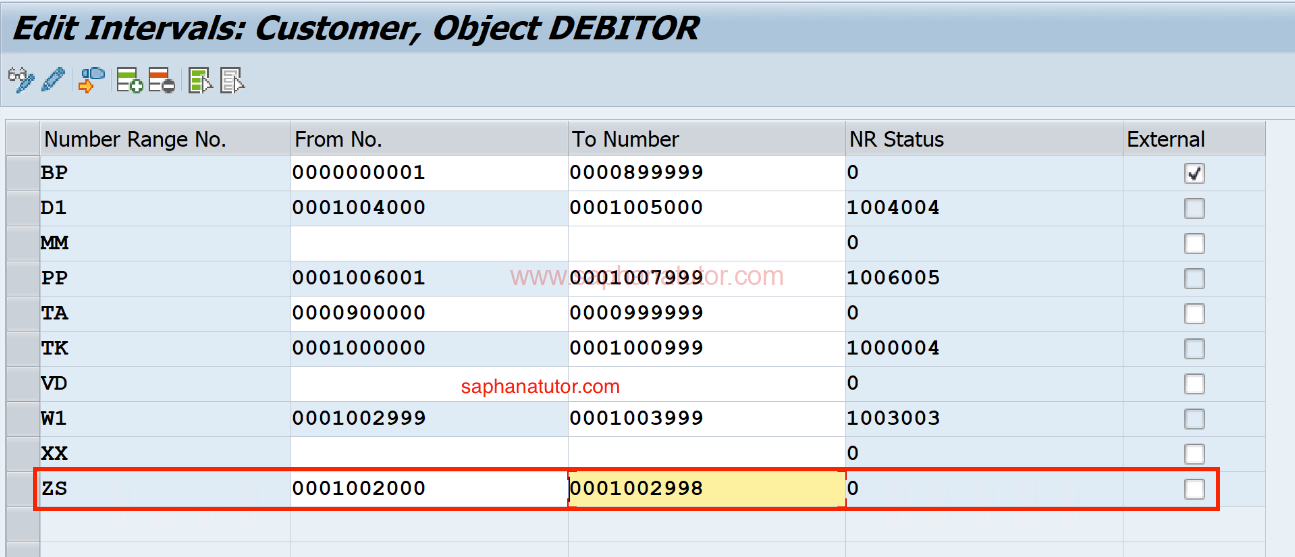Click NR Status value 1006005
Screen dimensions: 1295x557
893,278
